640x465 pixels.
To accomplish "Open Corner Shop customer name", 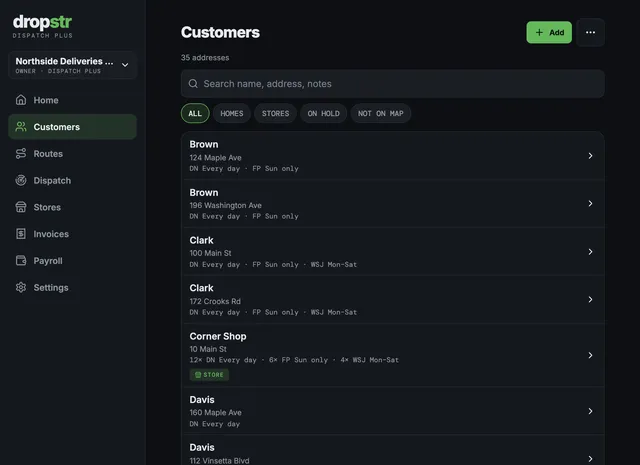I will (218, 336).
